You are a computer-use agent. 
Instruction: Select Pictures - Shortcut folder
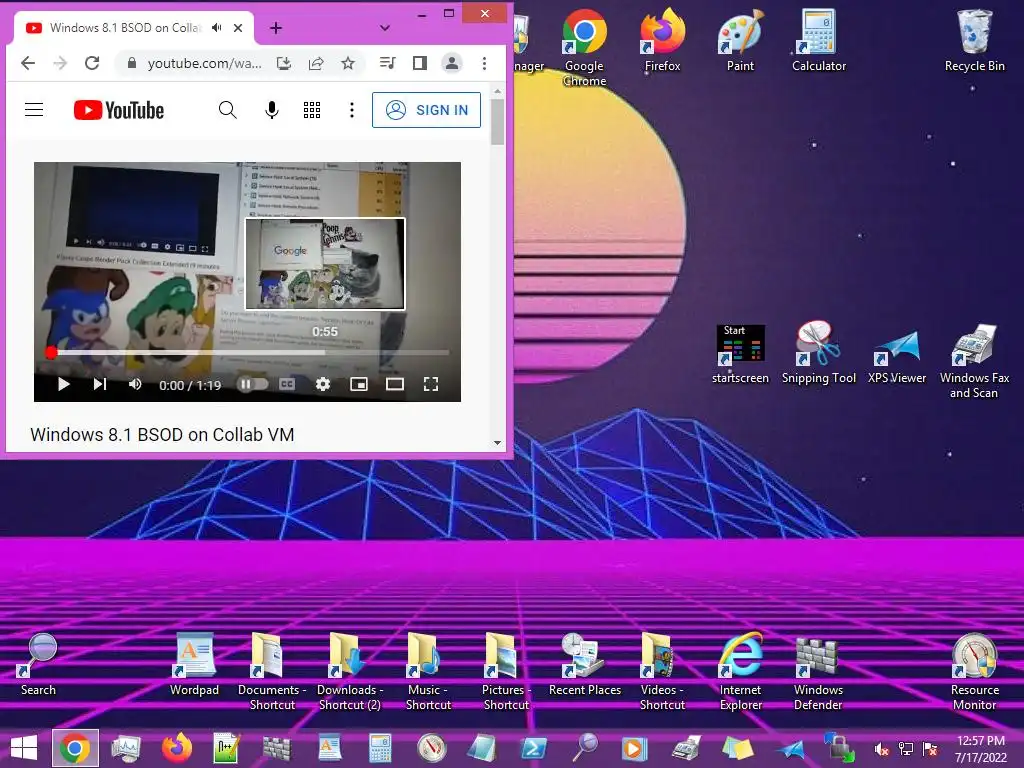point(506,672)
